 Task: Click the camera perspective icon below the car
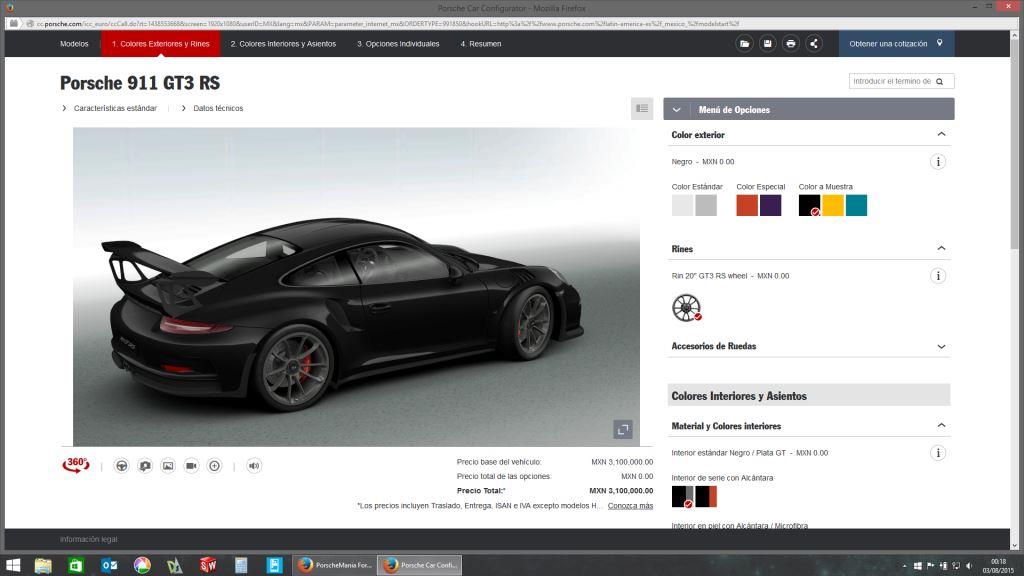tap(145, 466)
